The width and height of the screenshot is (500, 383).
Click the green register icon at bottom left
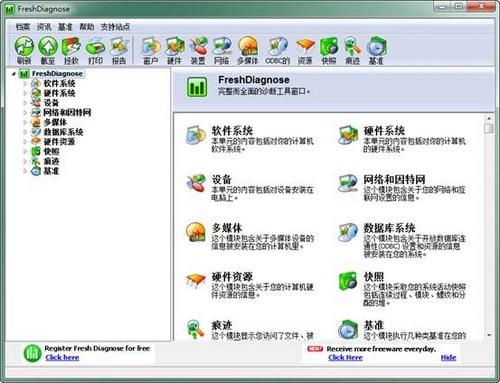tap(32, 353)
